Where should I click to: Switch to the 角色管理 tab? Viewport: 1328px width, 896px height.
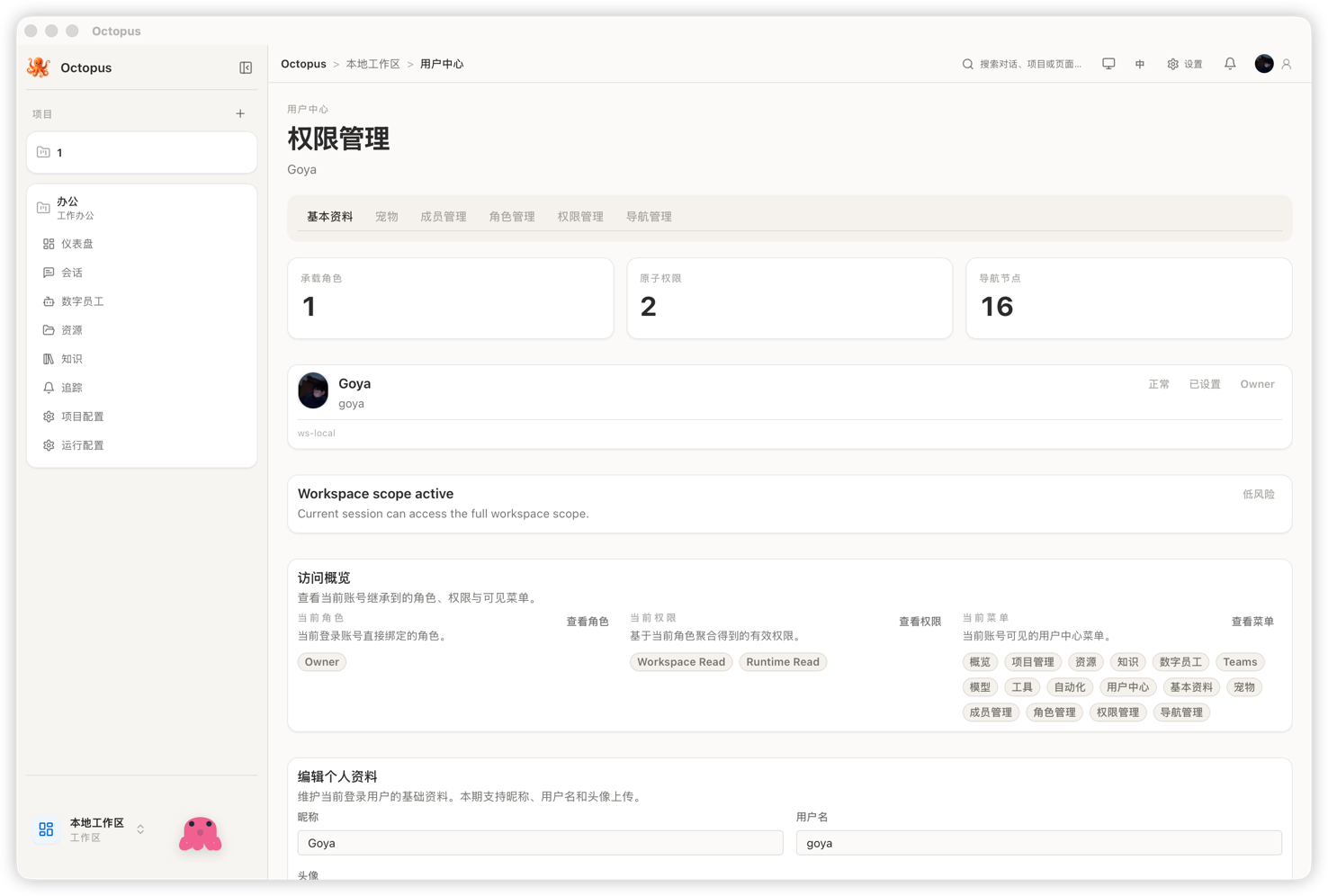512,217
